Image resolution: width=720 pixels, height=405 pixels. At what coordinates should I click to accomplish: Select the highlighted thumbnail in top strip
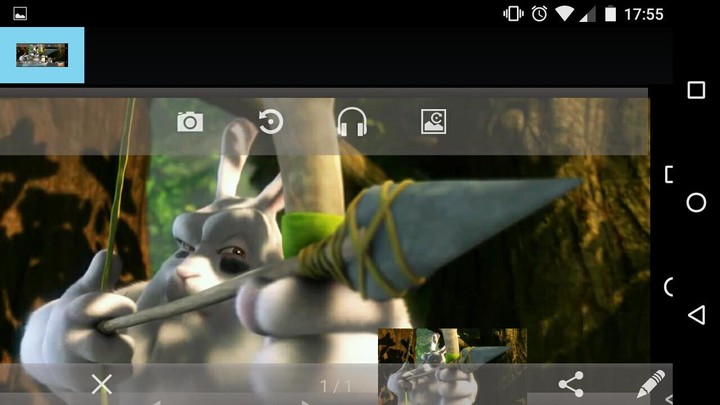[x=42, y=55]
